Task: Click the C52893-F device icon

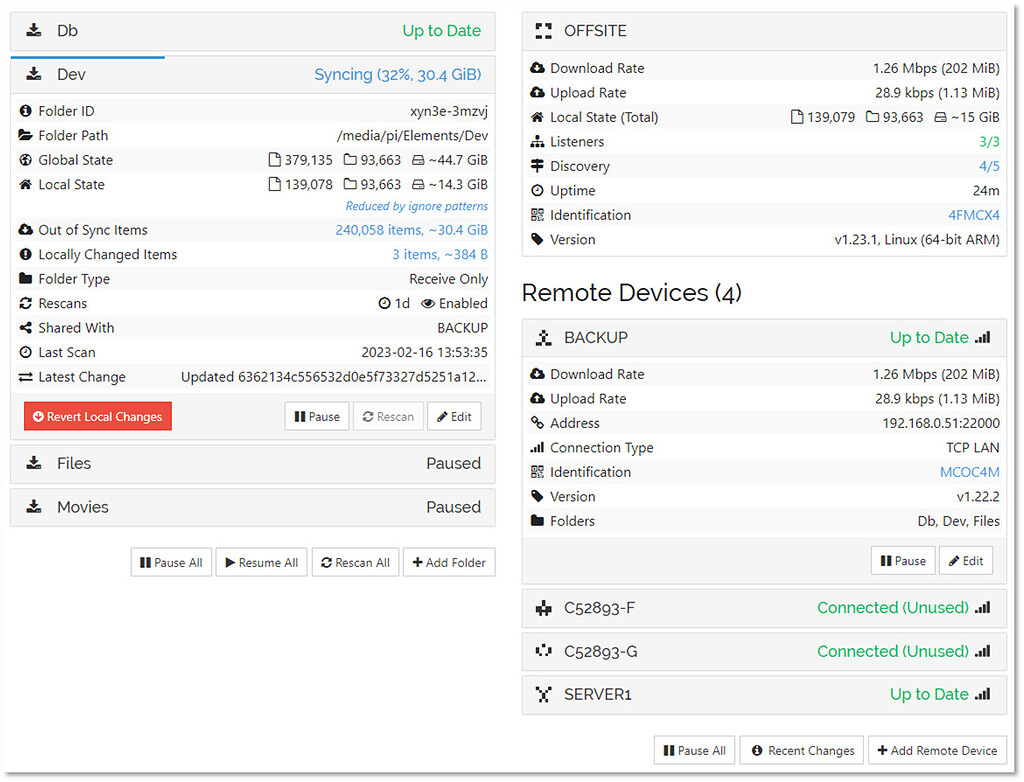Action: 543,608
